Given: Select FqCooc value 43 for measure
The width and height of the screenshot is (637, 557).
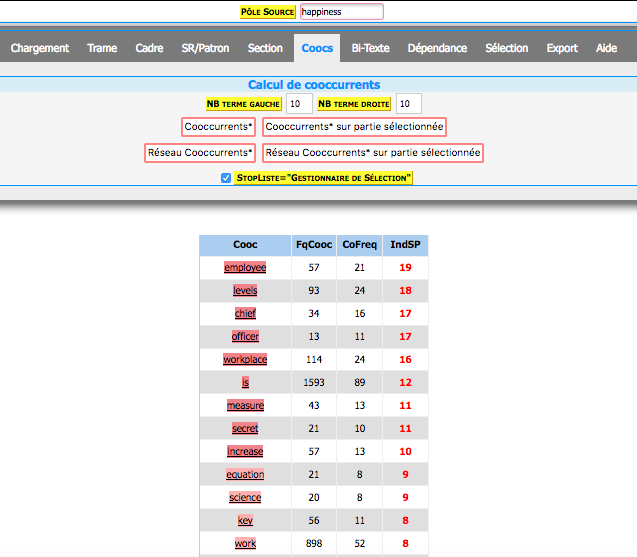Looking at the screenshot, I should [314, 405].
